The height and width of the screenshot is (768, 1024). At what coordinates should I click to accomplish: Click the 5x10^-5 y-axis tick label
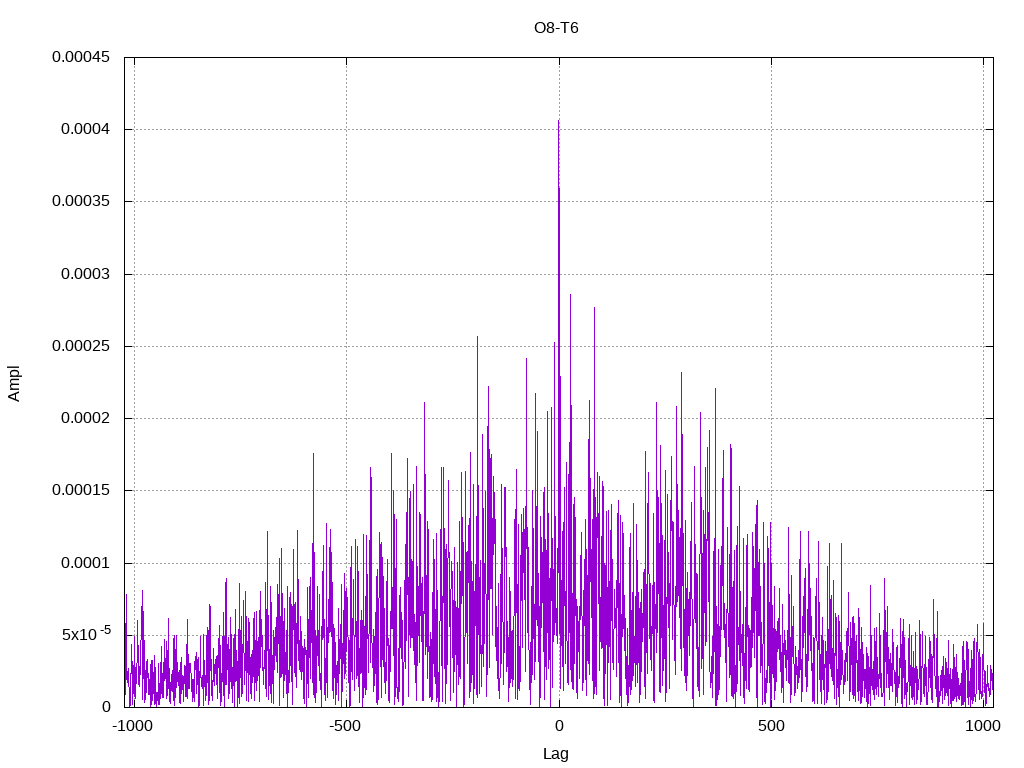click(86, 633)
